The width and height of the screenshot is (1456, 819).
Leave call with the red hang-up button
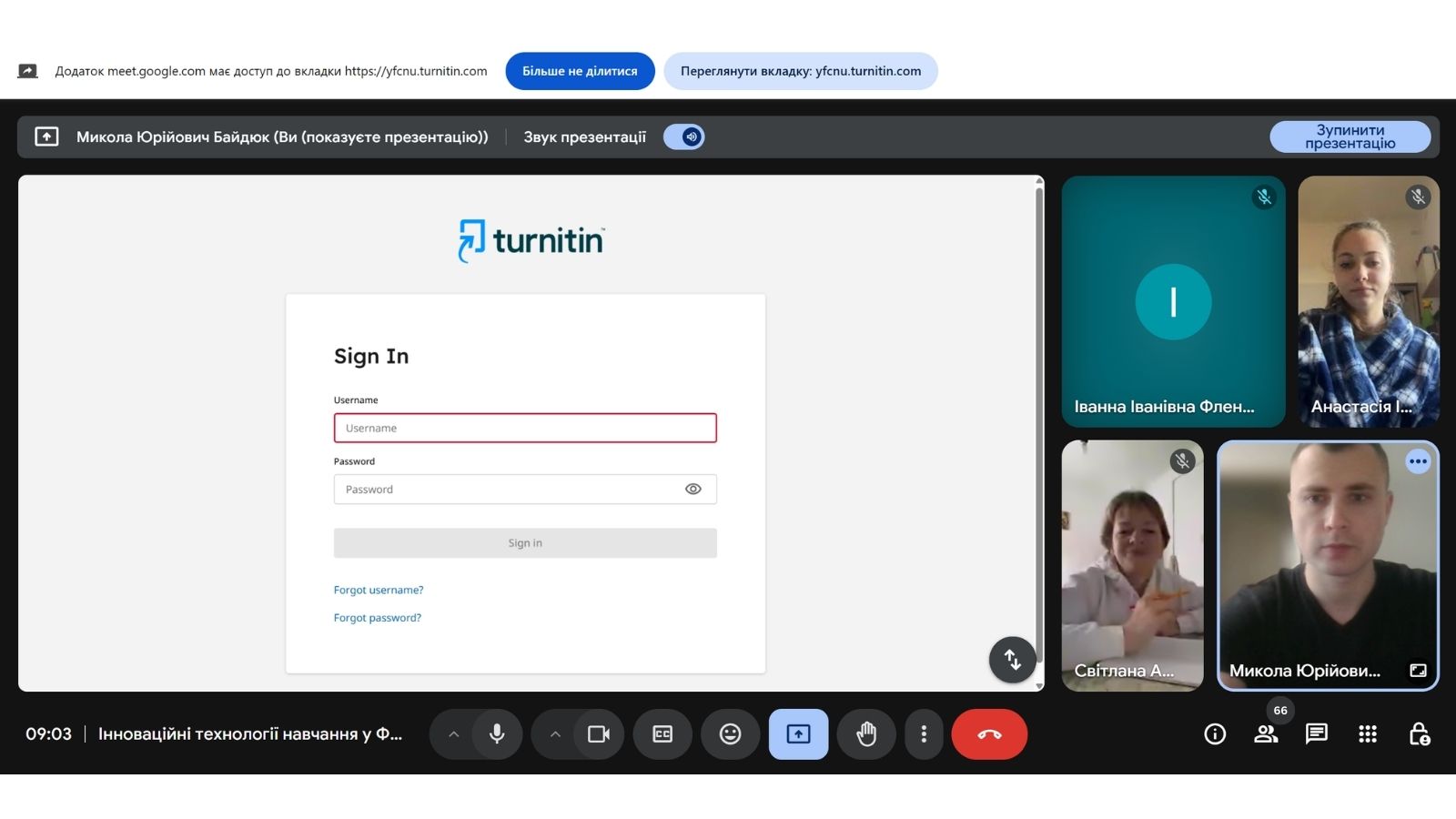989,734
